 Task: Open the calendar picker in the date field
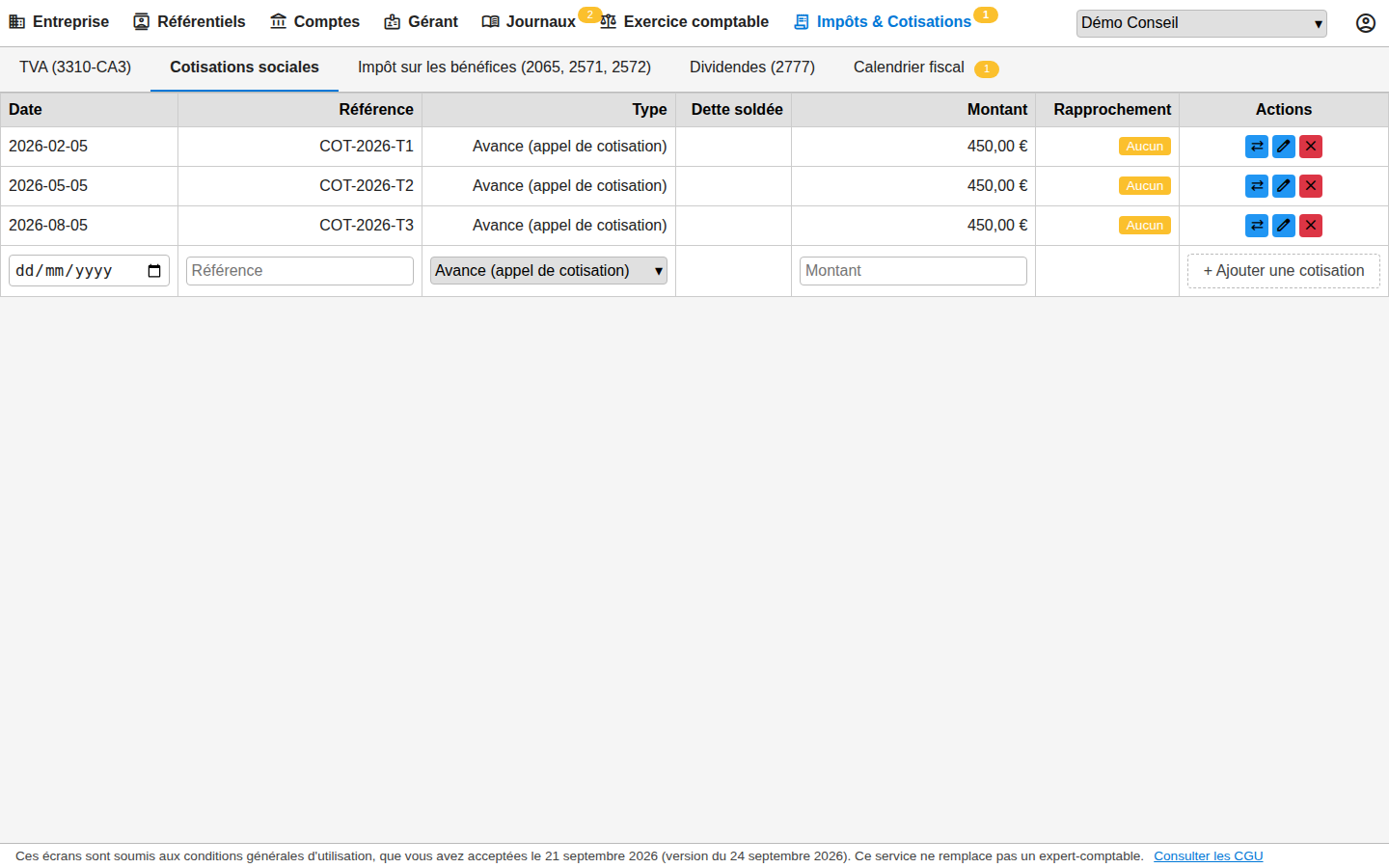pos(154,271)
